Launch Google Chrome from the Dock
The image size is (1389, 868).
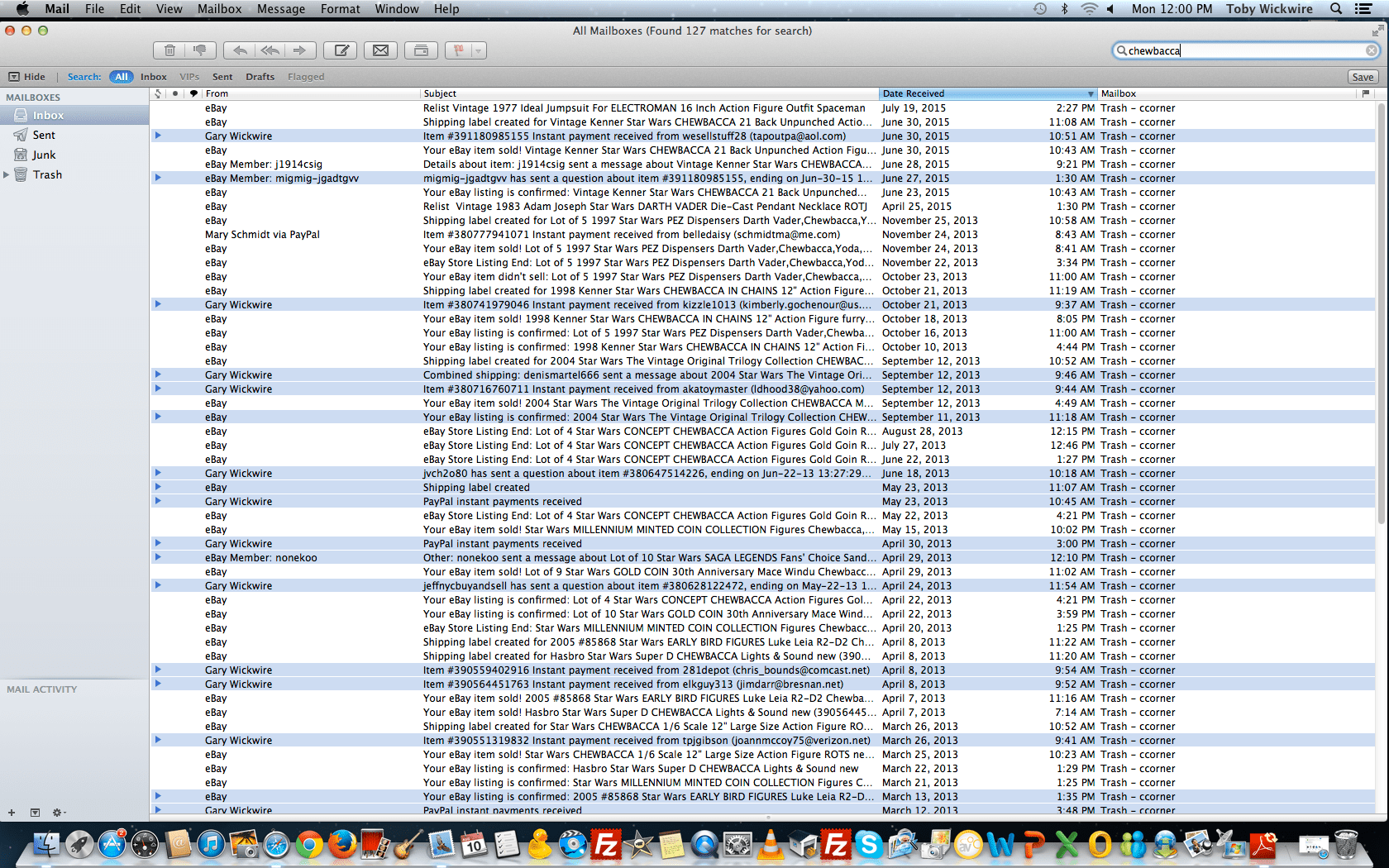point(309,844)
